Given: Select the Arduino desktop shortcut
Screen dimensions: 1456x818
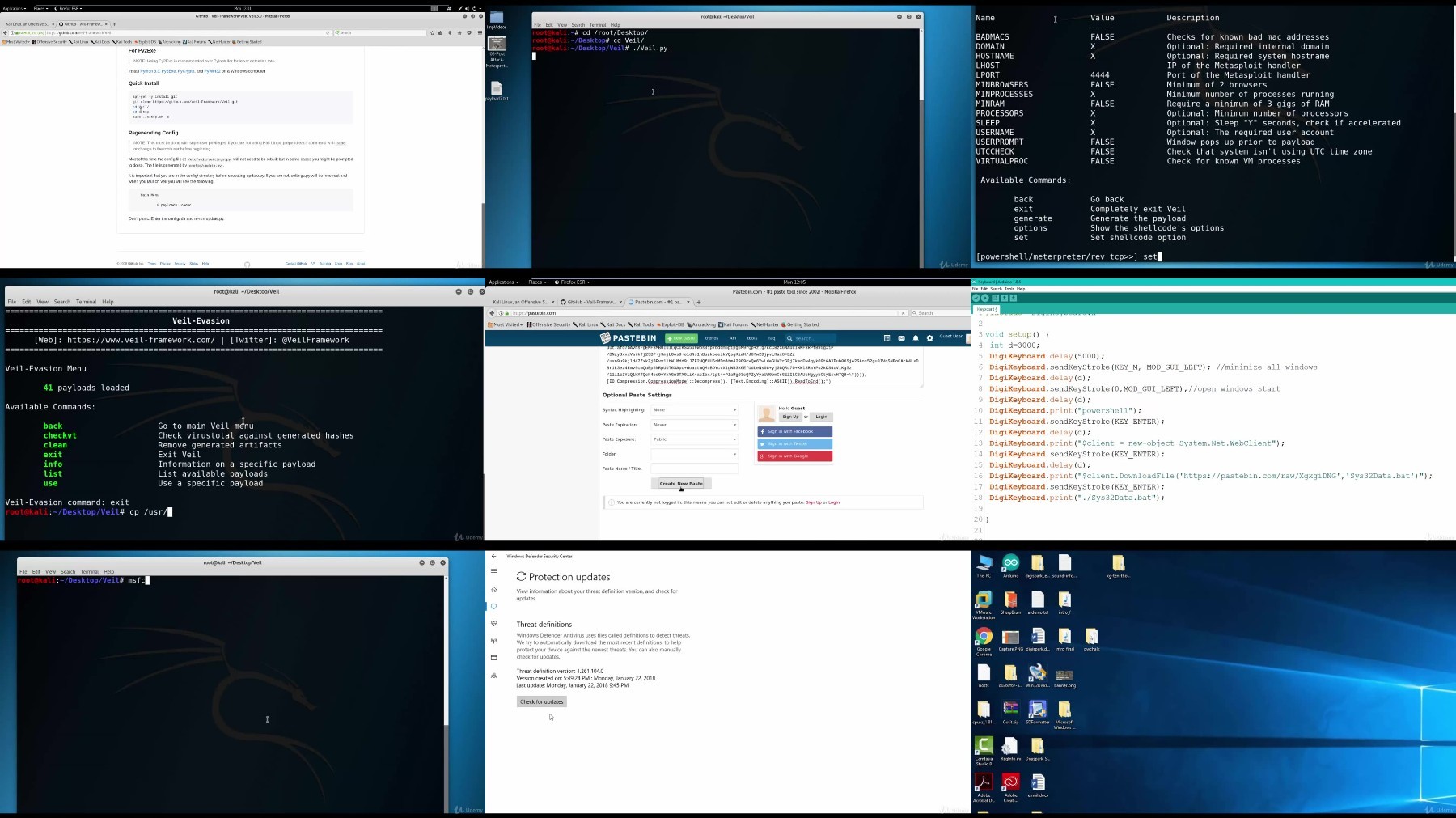Looking at the screenshot, I should click(1010, 566).
